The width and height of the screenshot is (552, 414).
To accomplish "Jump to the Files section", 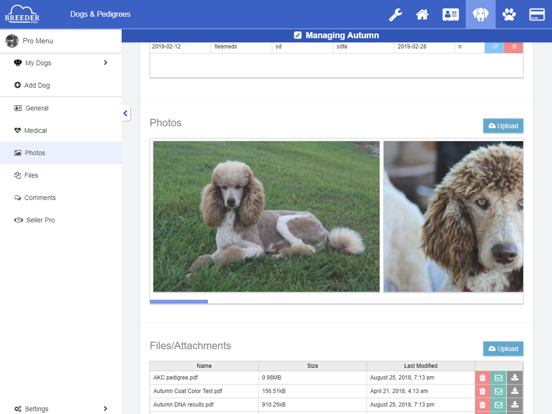I will (61, 175).
